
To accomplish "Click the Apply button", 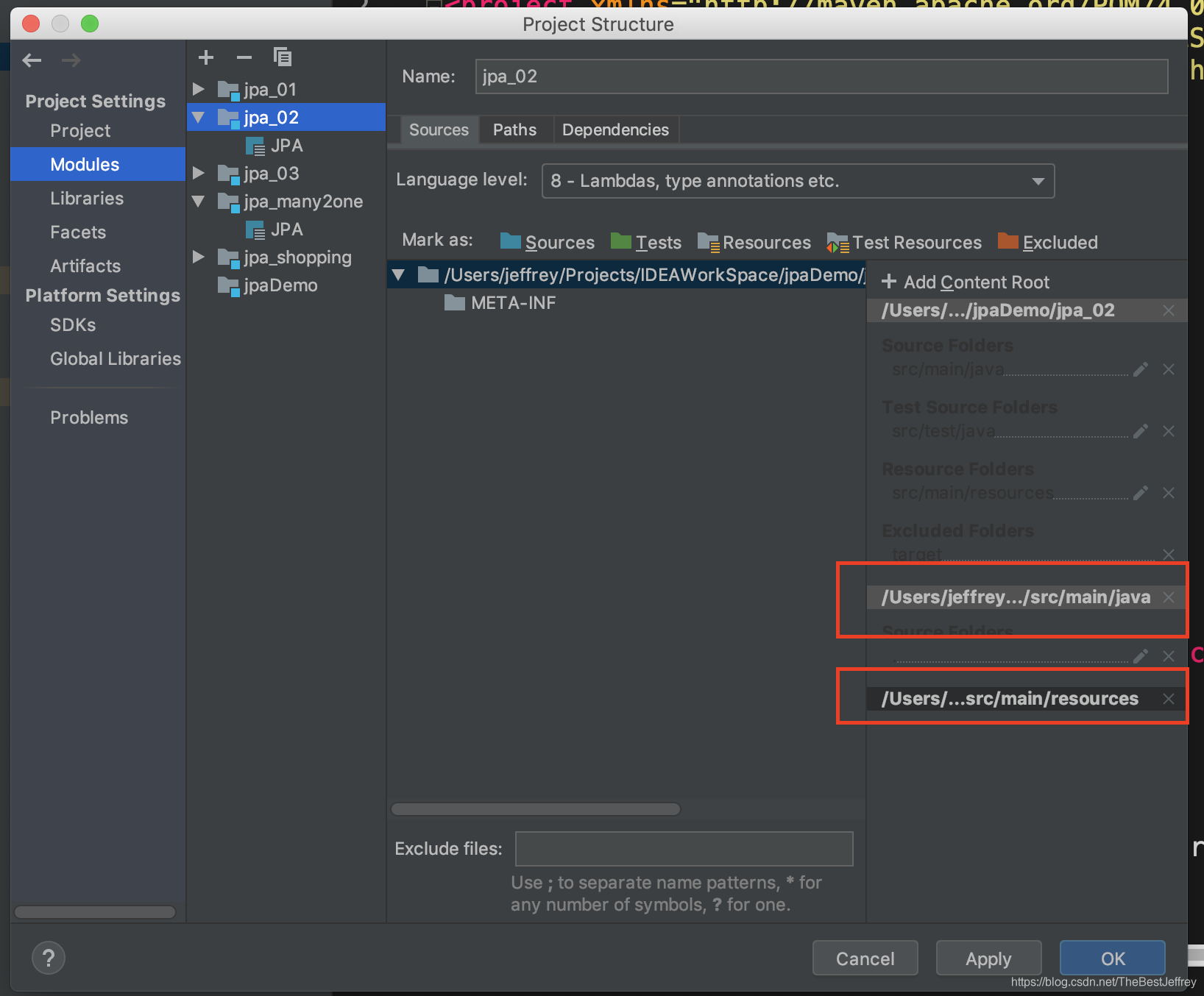I will [x=988, y=958].
